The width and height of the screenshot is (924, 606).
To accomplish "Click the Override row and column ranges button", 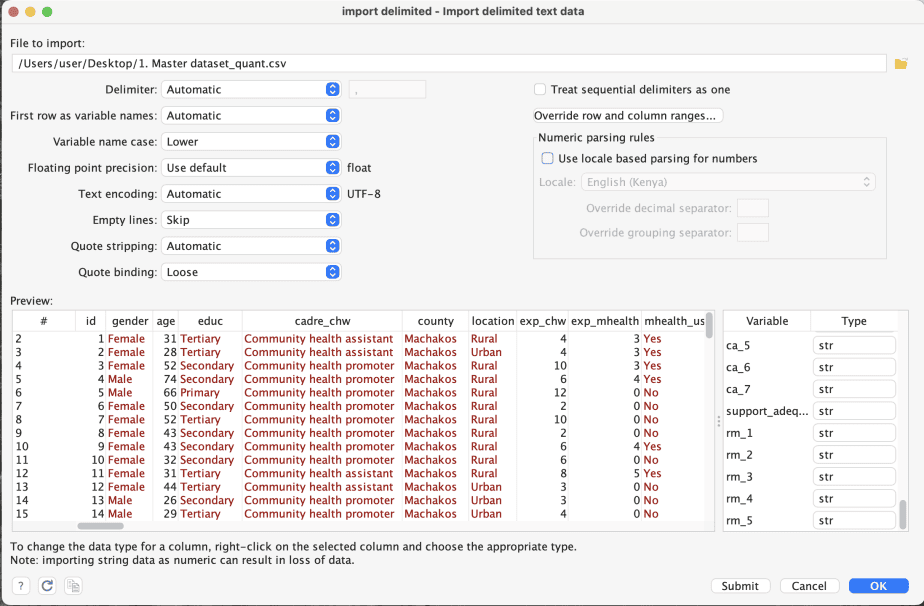I will point(627,116).
